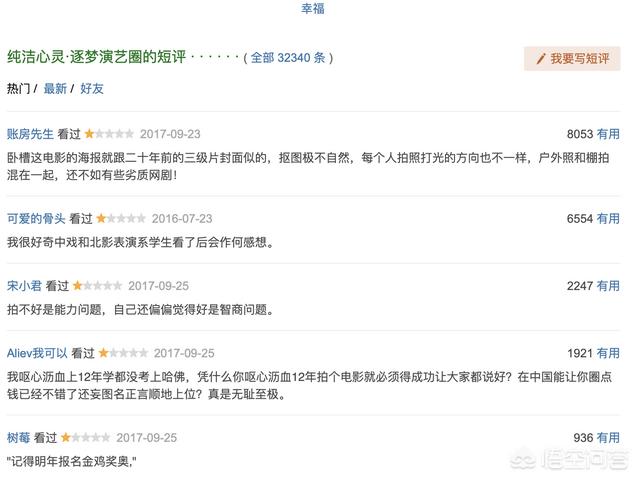Click 可爱的骨头's star rating
The height and width of the screenshot is (481, 640).
click(x=120, y=218)
